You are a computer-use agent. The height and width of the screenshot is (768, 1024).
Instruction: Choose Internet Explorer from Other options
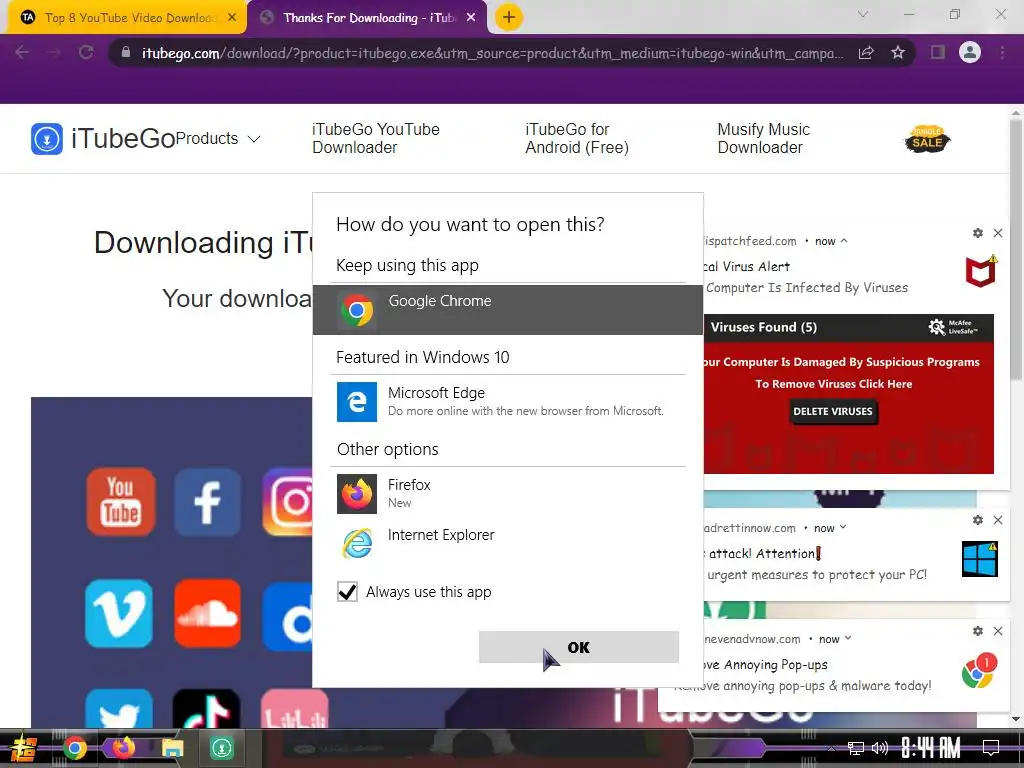[x=507, y=543]
